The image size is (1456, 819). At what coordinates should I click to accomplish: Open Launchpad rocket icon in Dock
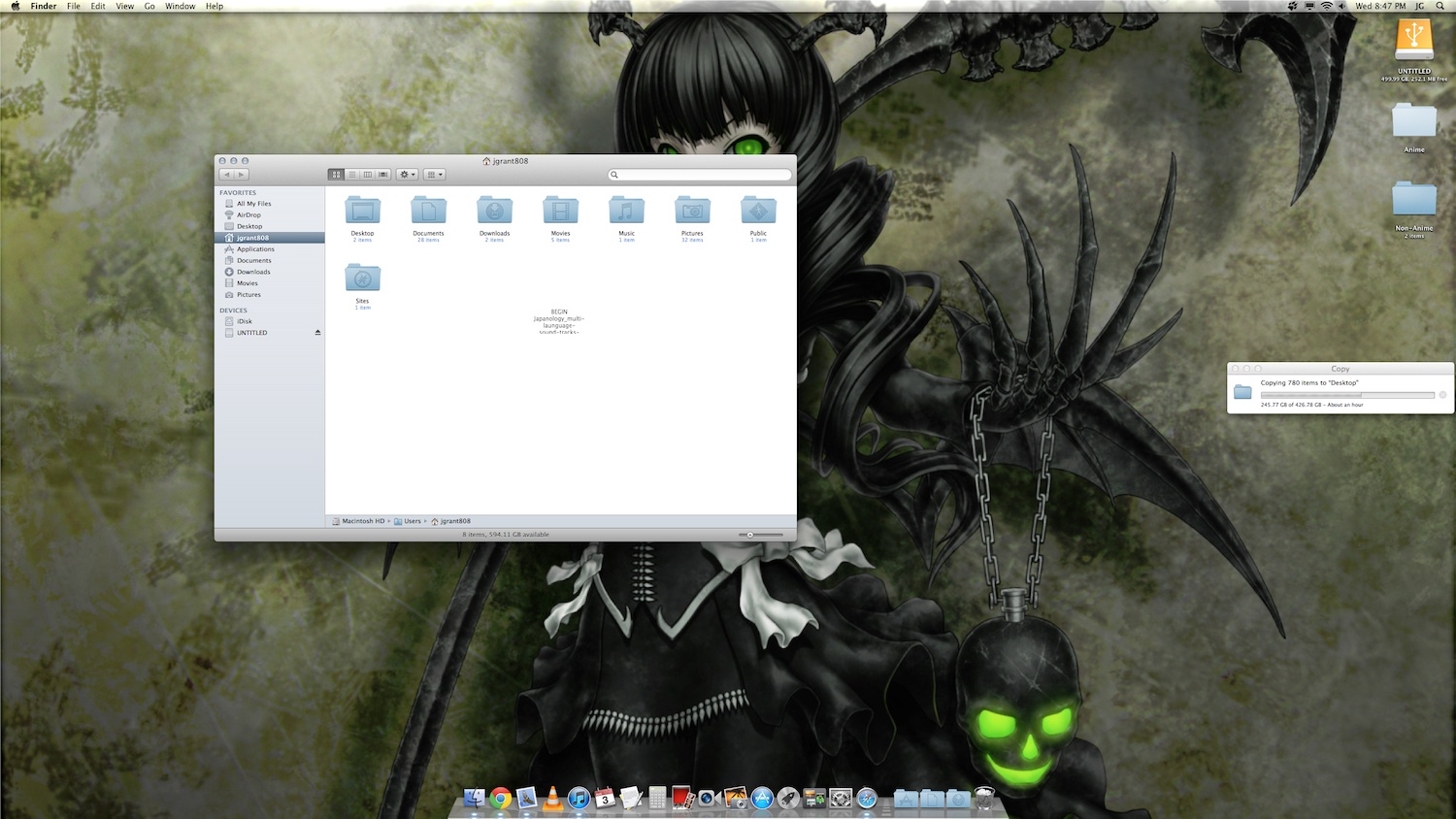tap(788, 798)
